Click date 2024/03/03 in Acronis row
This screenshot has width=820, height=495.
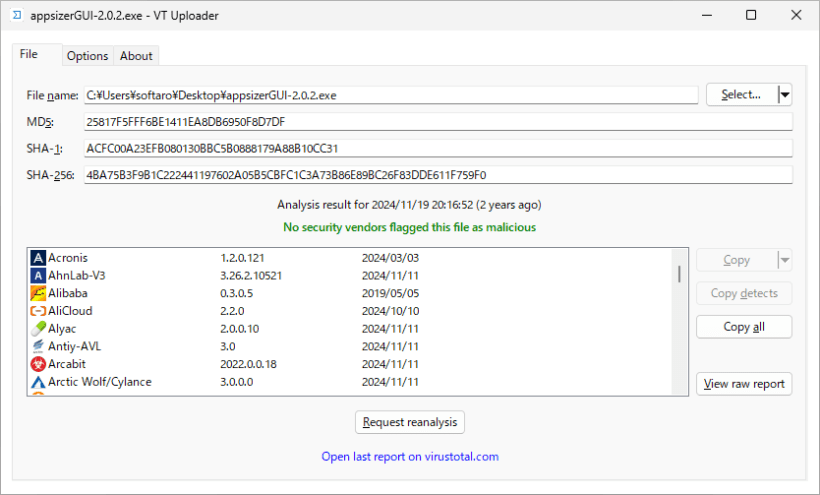(390, 258)
